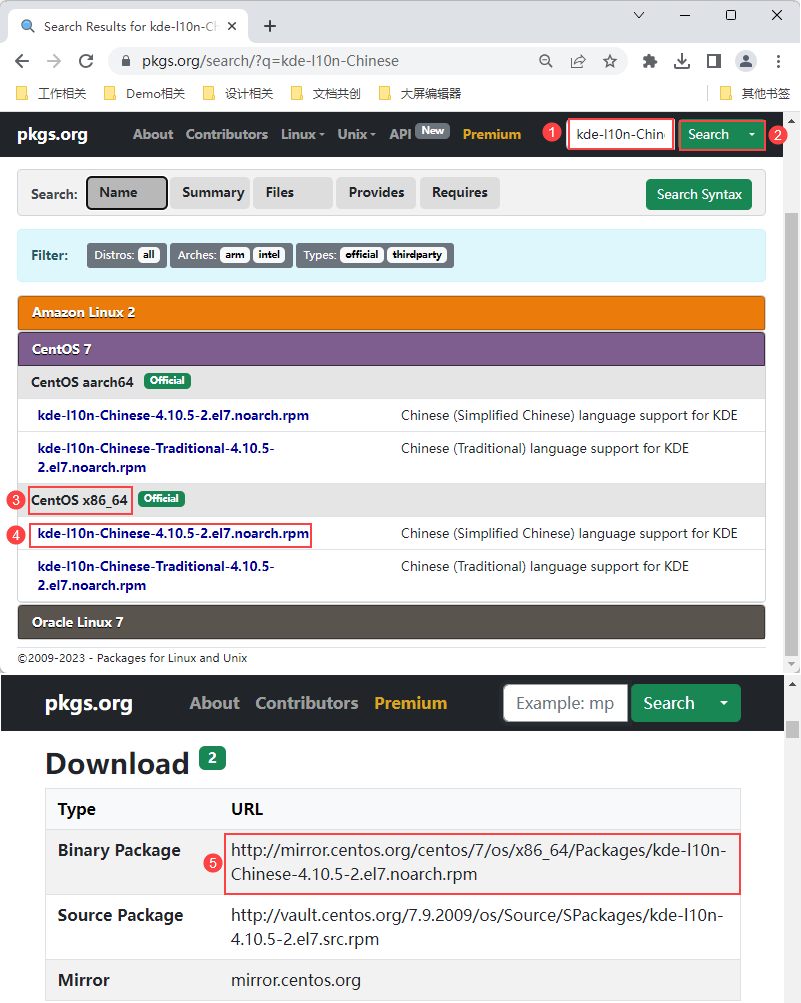Open the dropdown arrow beside top Search button
Viewport: 801px width, 1003px height.
point(752,134)
